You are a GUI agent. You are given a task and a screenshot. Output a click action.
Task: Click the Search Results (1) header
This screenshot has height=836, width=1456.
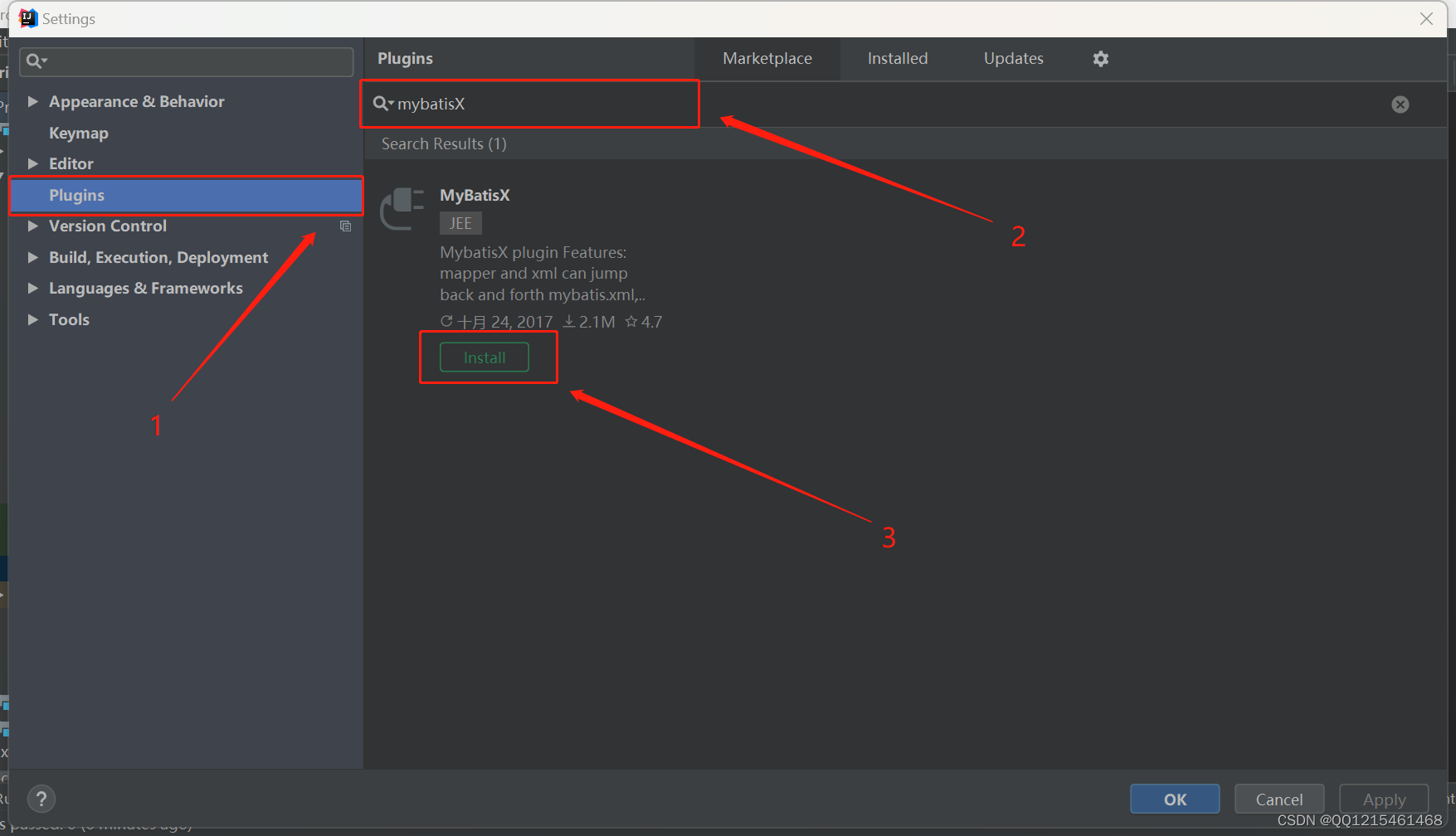444,143
